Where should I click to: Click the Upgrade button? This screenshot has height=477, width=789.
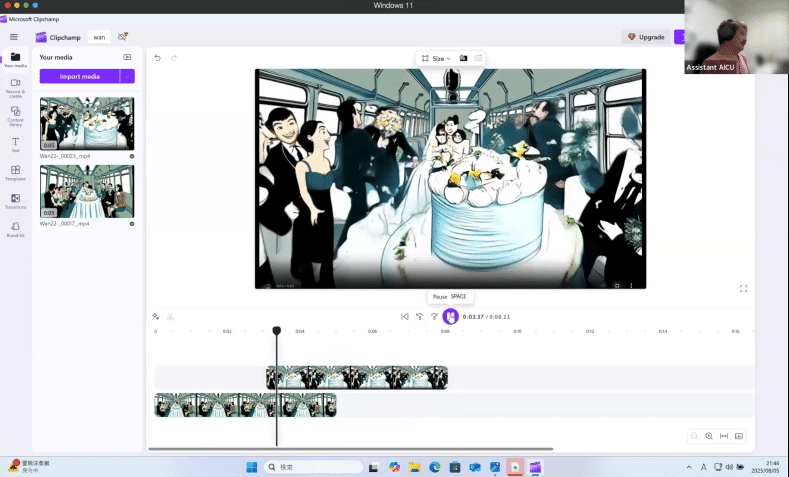coord(646,37)
